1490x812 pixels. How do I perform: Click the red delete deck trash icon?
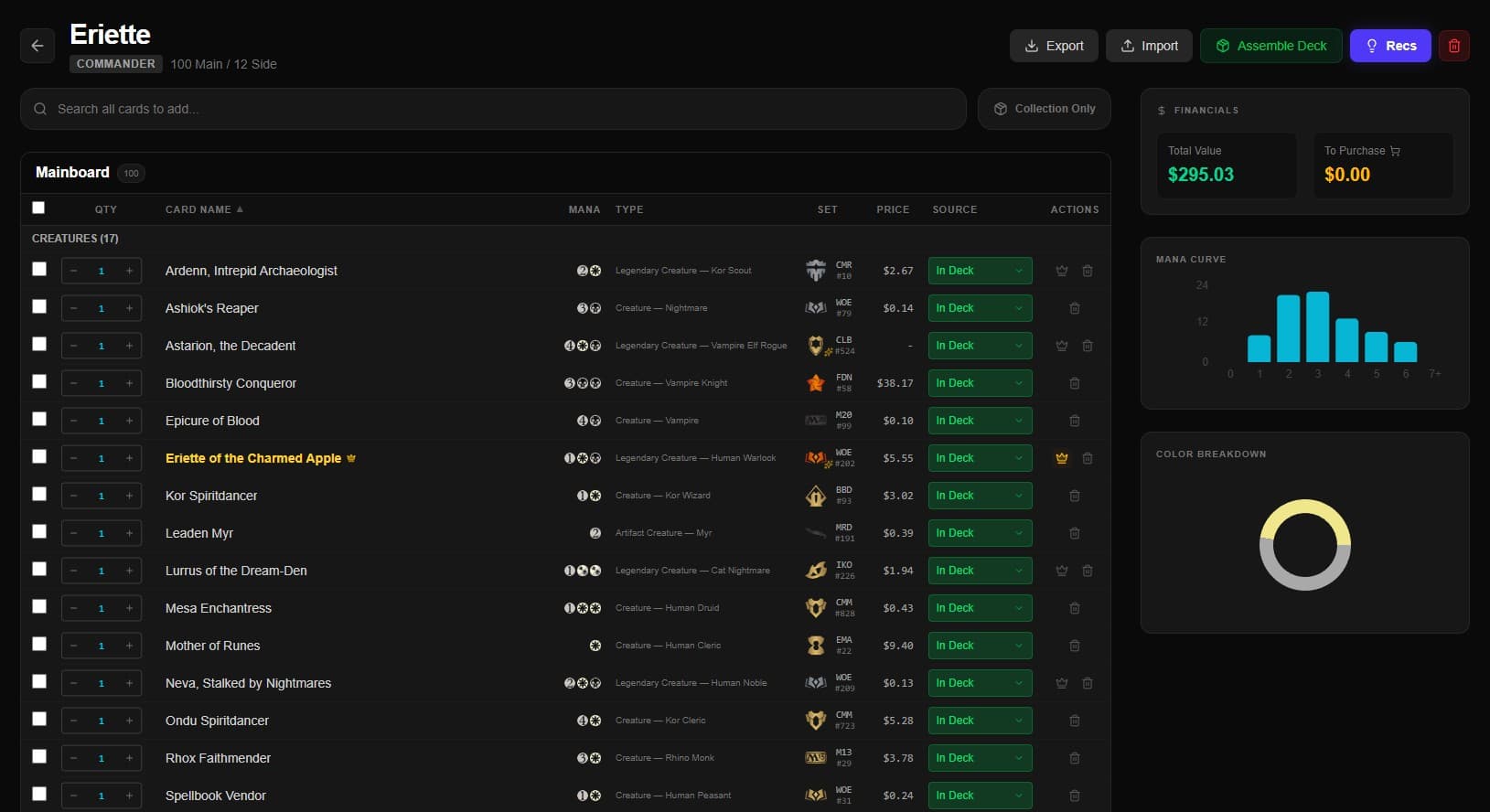click(1453, 46)
